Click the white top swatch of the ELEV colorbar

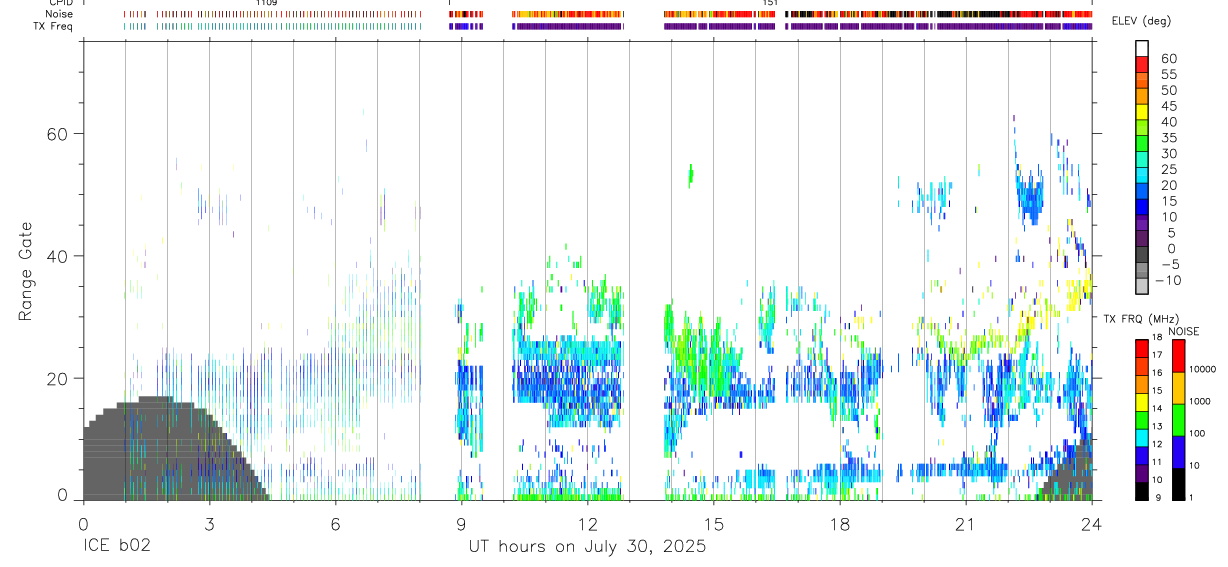tap(1142, 47)
